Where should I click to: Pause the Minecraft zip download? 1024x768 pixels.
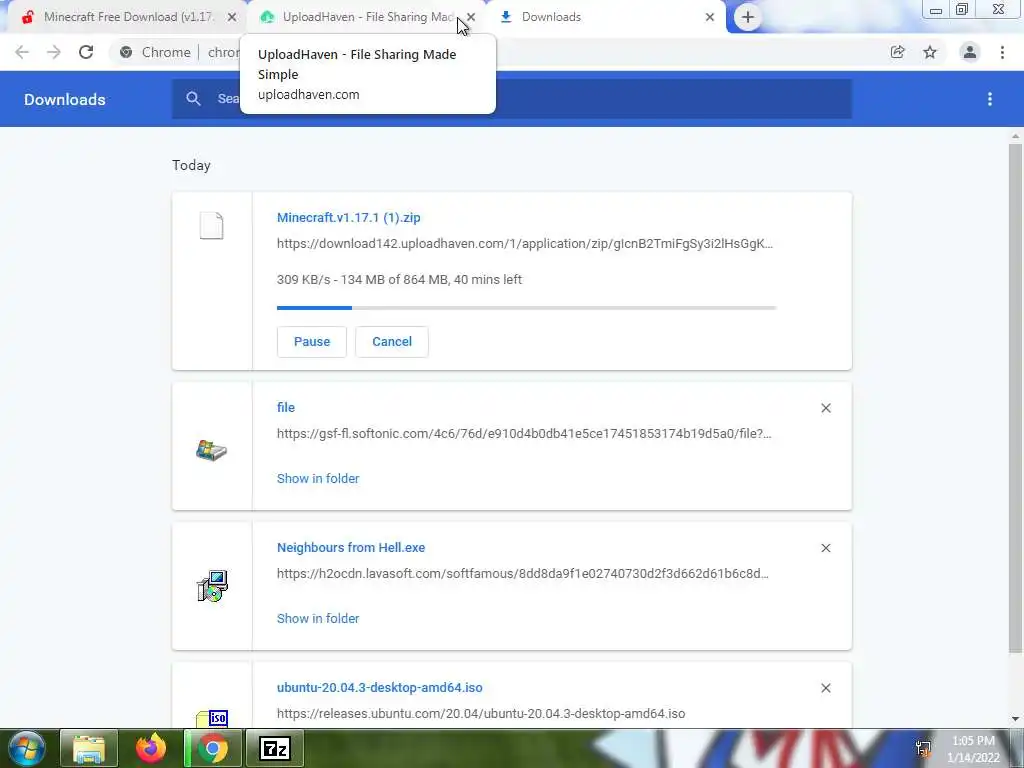(312, 342)
